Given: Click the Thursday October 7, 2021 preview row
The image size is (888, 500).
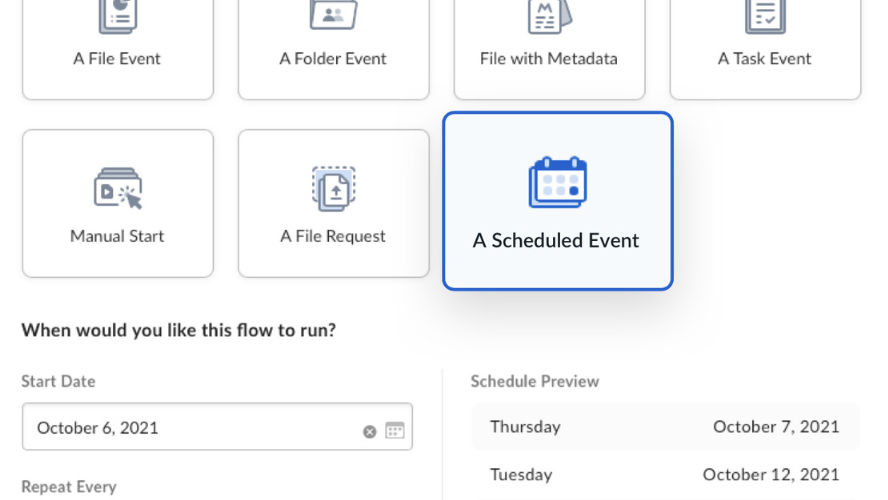Looking at the screenshot, I should [x=665, y=427].
